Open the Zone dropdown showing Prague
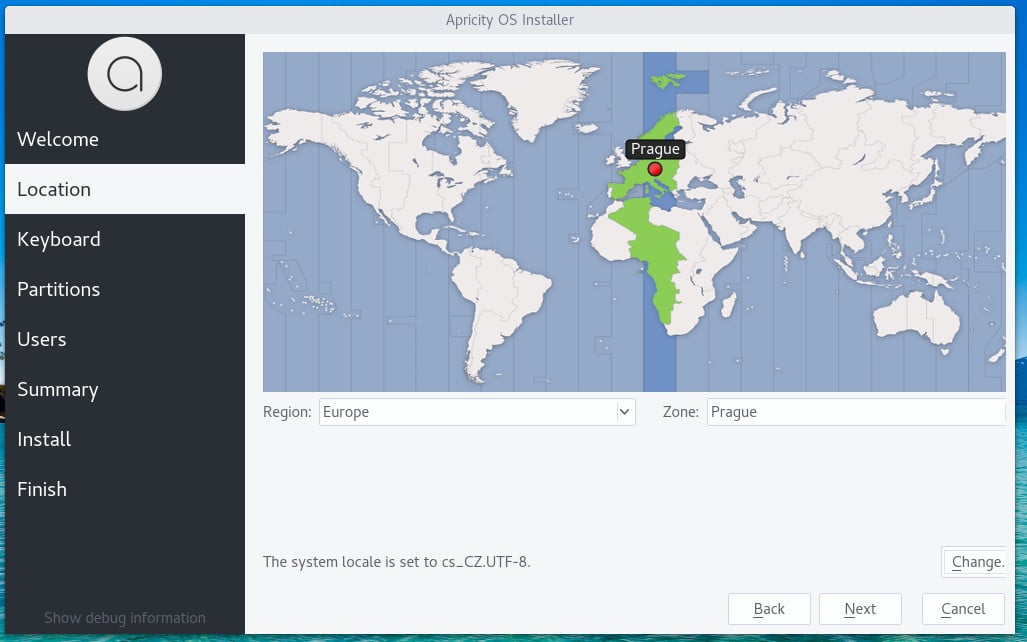This screenshot has height=642, width=1027. coord(855,412)
